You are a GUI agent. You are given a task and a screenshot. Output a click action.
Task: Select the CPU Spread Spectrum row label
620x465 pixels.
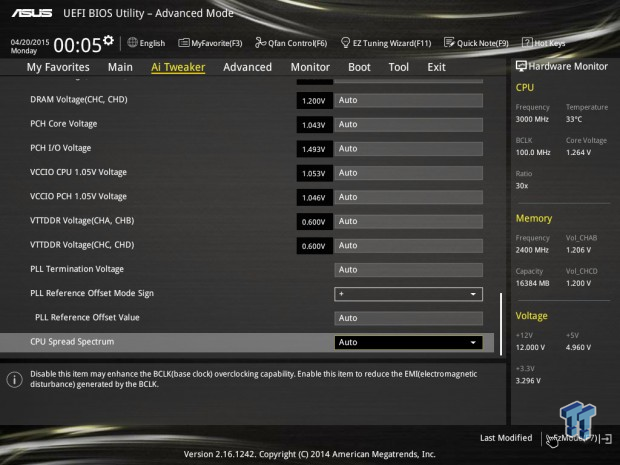pyautogui.click(x=72, y=342)
